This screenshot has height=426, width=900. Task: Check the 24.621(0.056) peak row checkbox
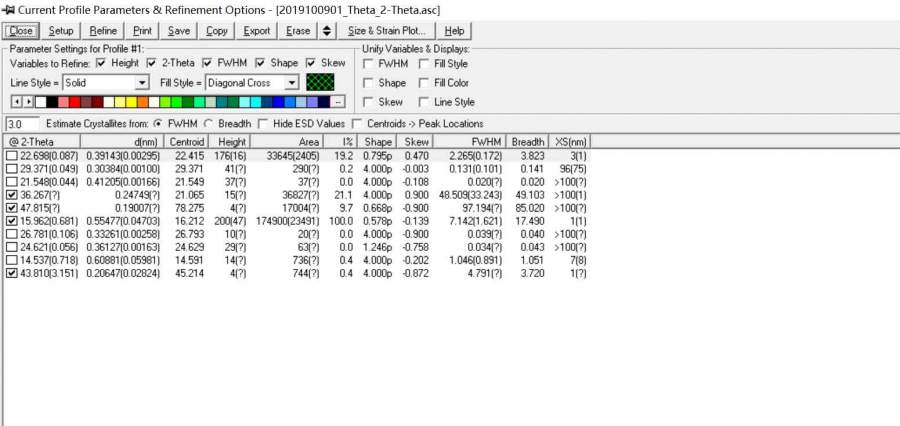[x=12, y=247]
